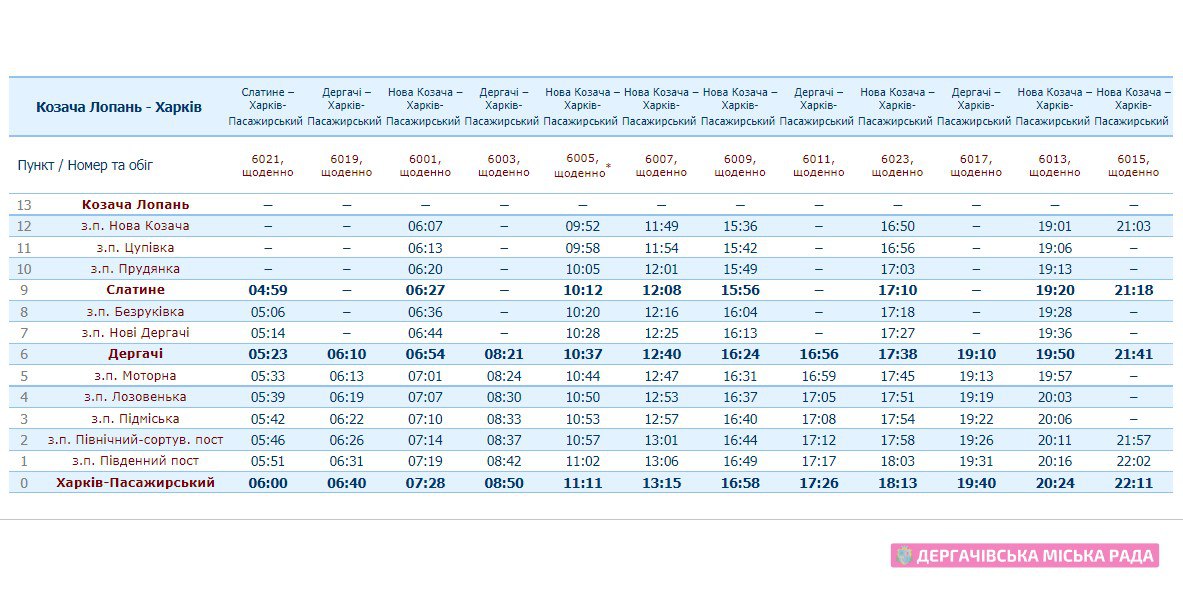
Task: Select з.п. Нова Козача stop
Action: point(135,226)
